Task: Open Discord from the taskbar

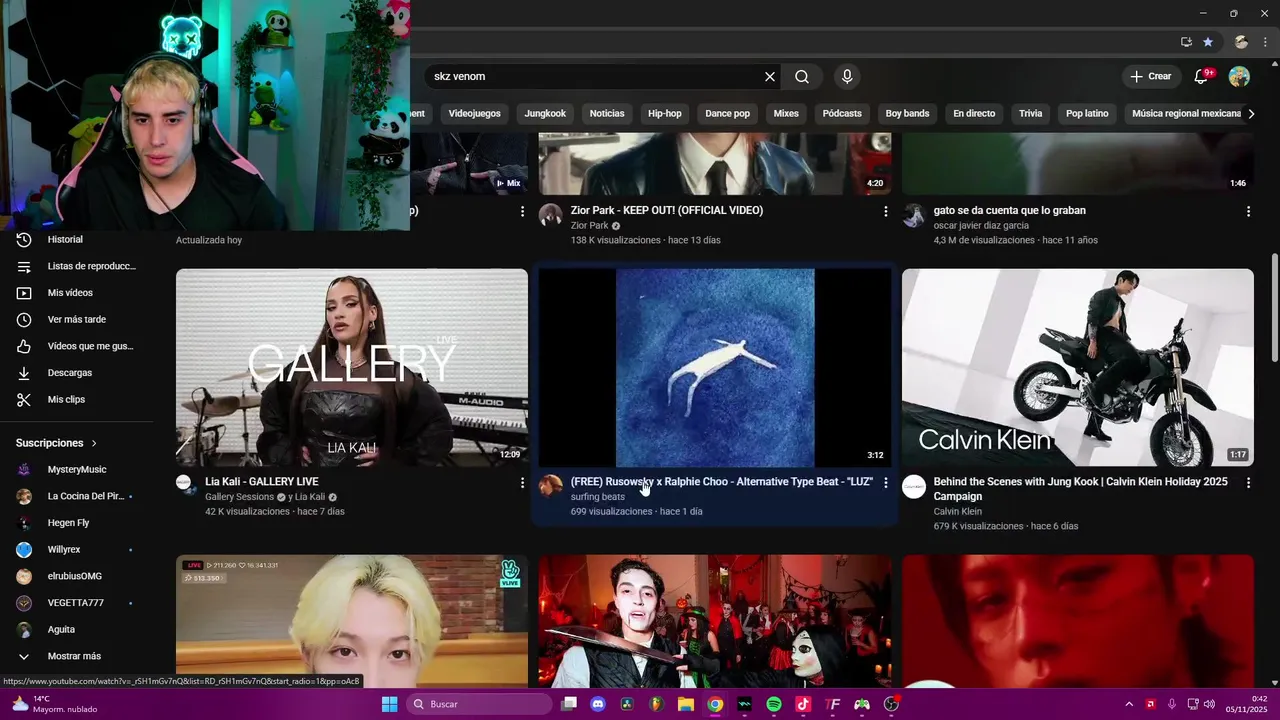Action: click(x=598, y=704)
